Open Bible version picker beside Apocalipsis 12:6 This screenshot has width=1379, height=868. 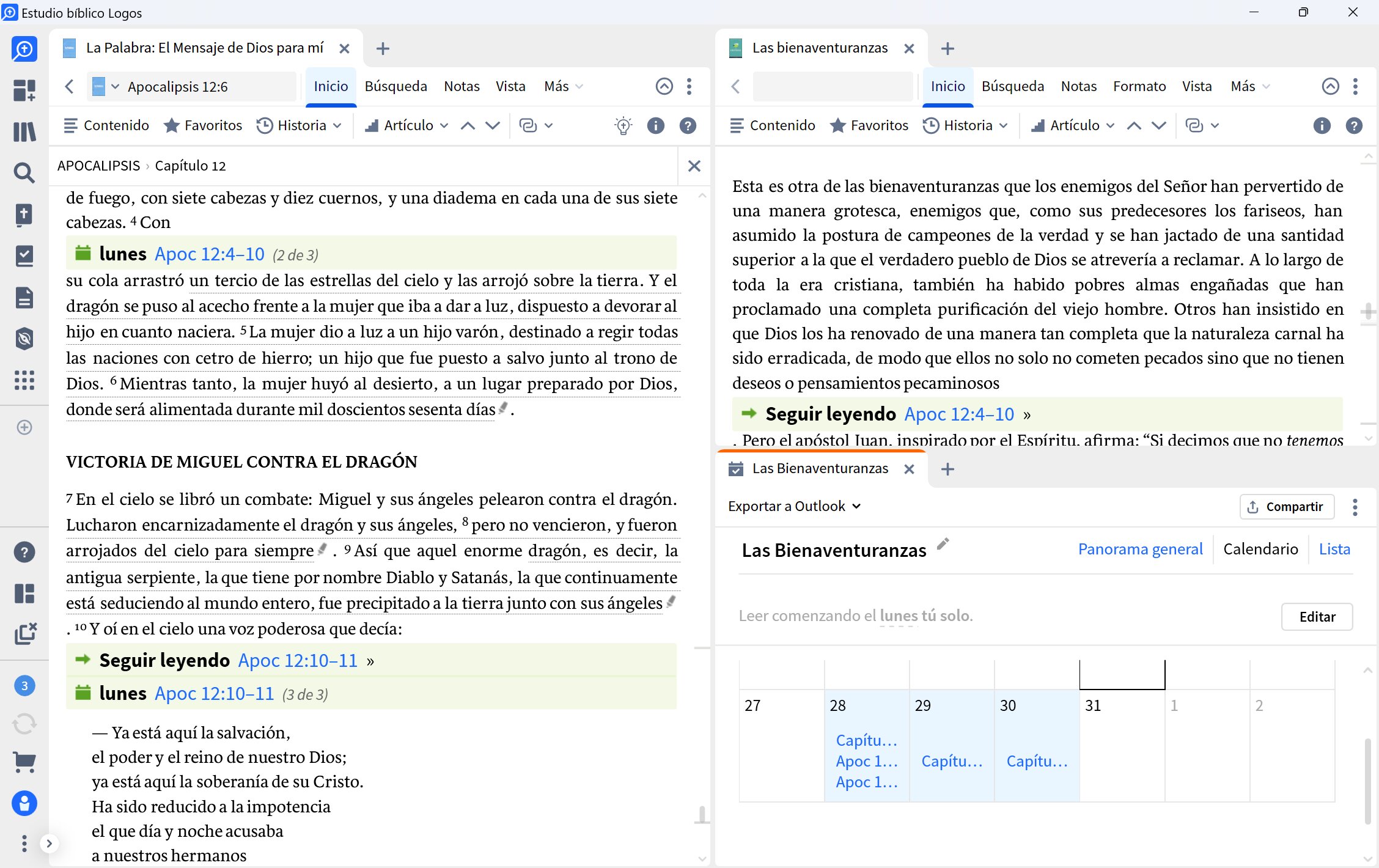[x=105, y=87]
